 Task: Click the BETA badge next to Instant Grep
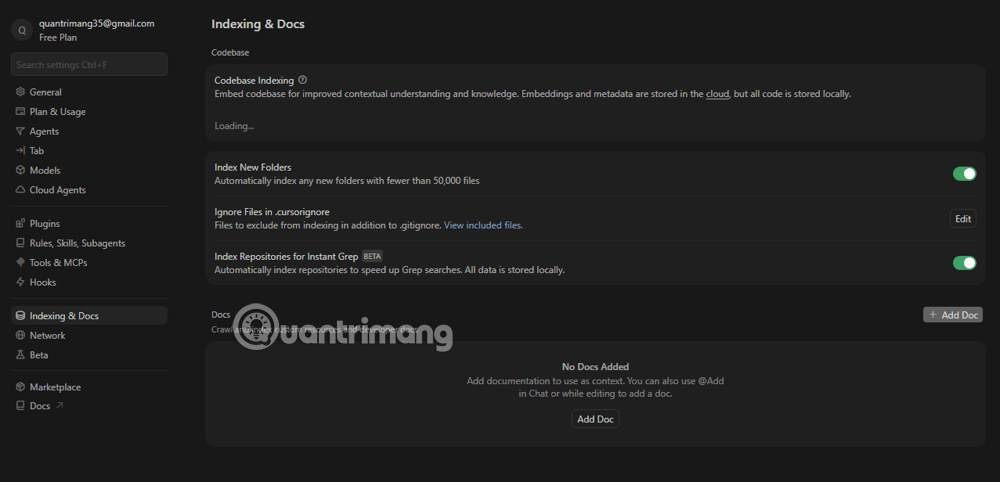[x=372, y=256]
